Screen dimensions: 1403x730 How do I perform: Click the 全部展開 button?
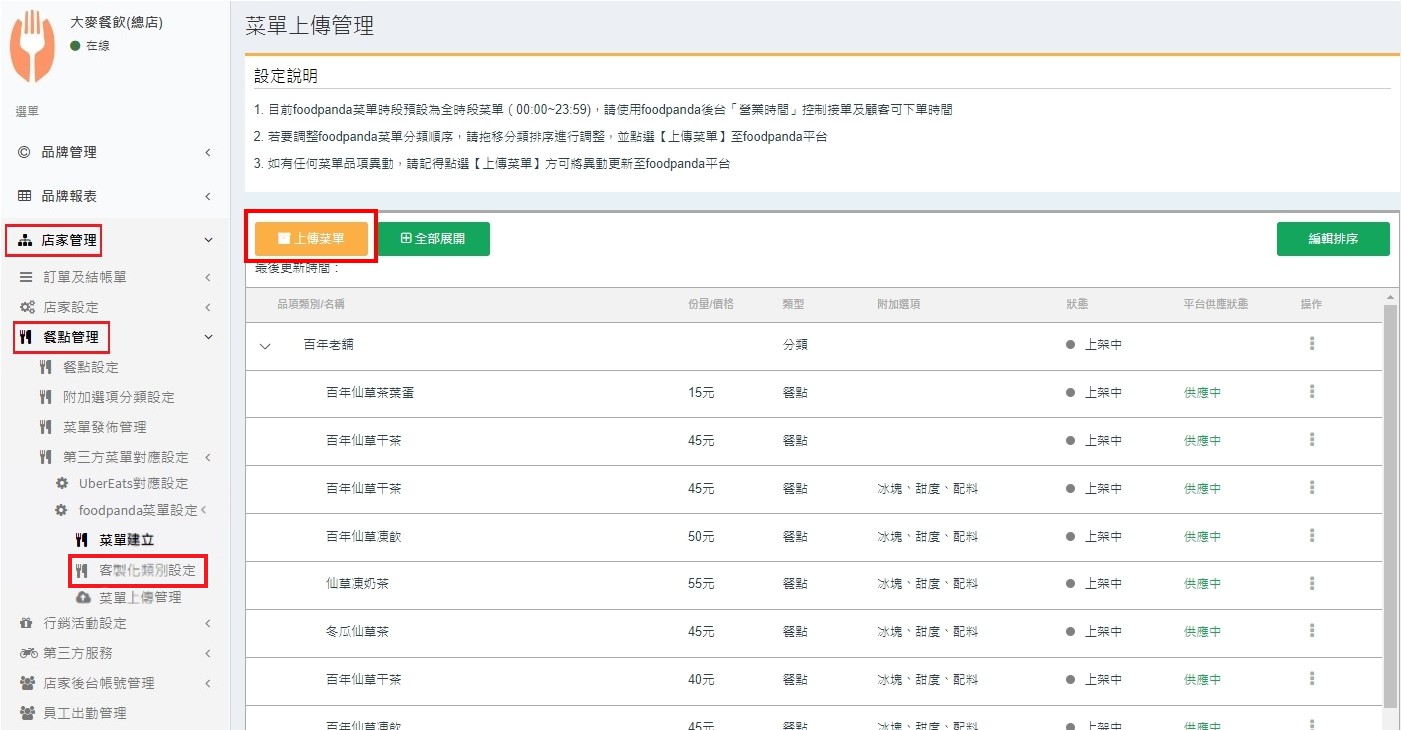coord(433,239)
